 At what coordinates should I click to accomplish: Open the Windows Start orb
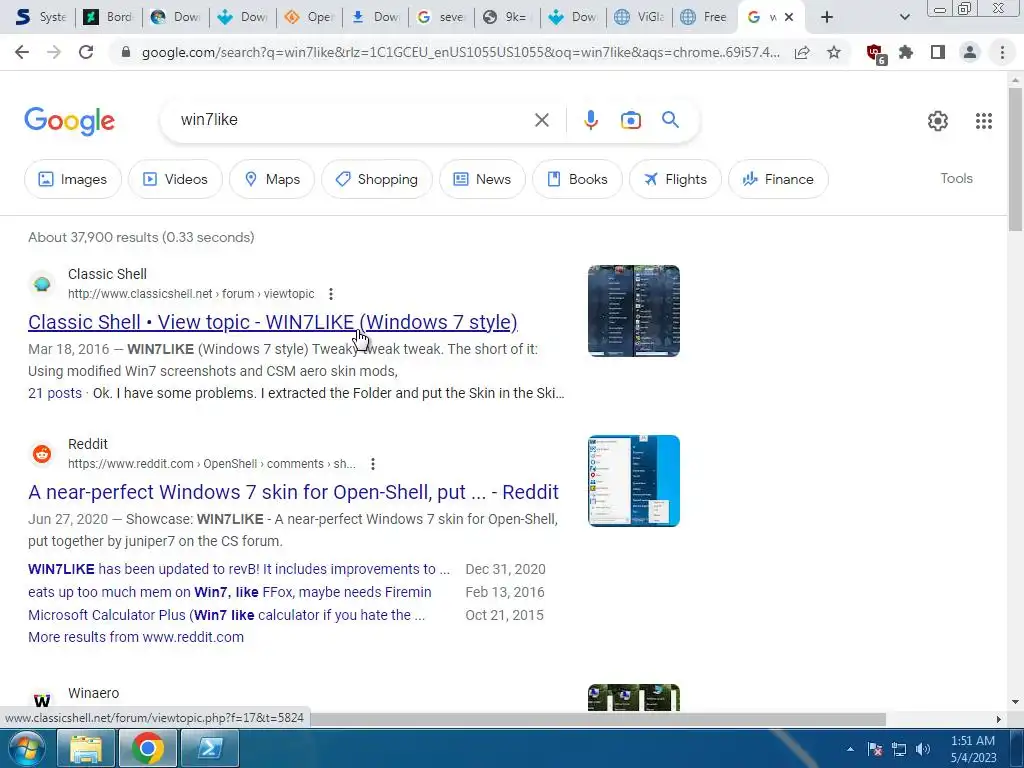26,748
